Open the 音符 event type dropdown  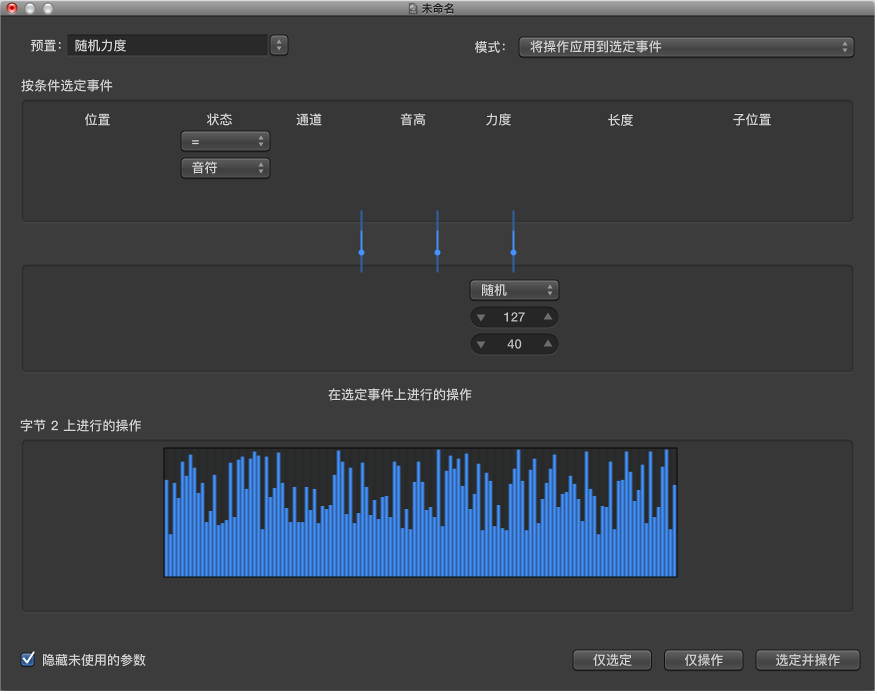(225, 168)
